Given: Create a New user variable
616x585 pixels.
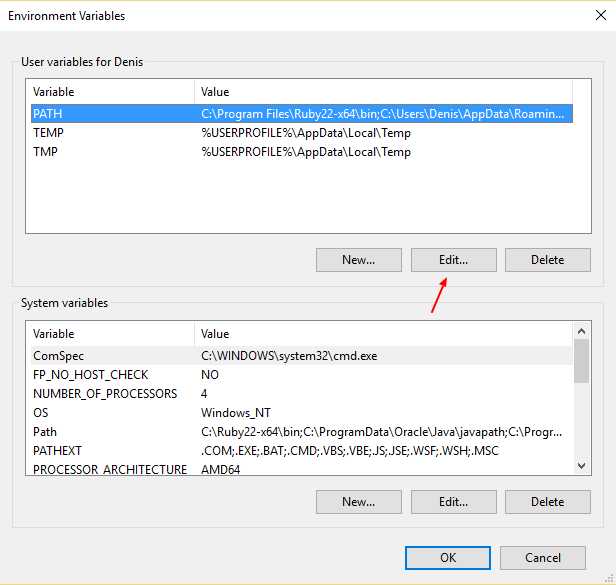Looking at the screenshot, I should [359, 260].
